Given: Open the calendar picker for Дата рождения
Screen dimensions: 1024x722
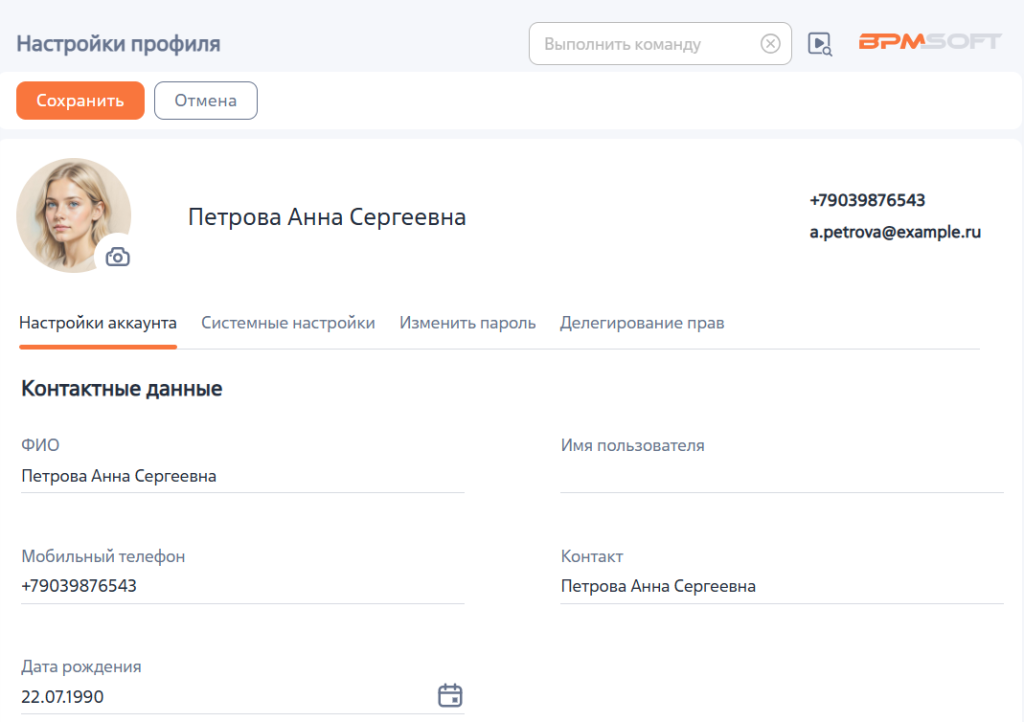Looking at the screenshot, I should tap(450, 695).
